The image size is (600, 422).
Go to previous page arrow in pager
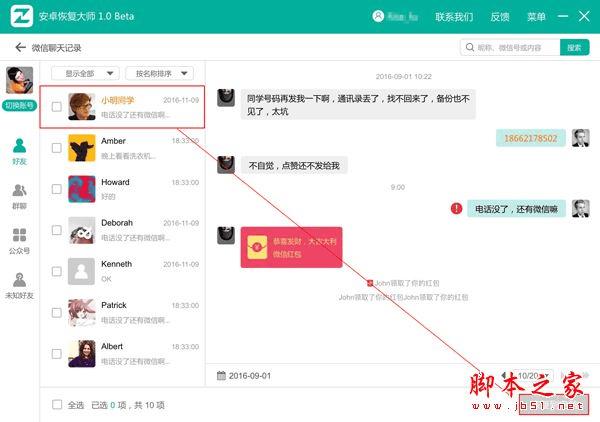pyautogui.click(x=504, y=376)
